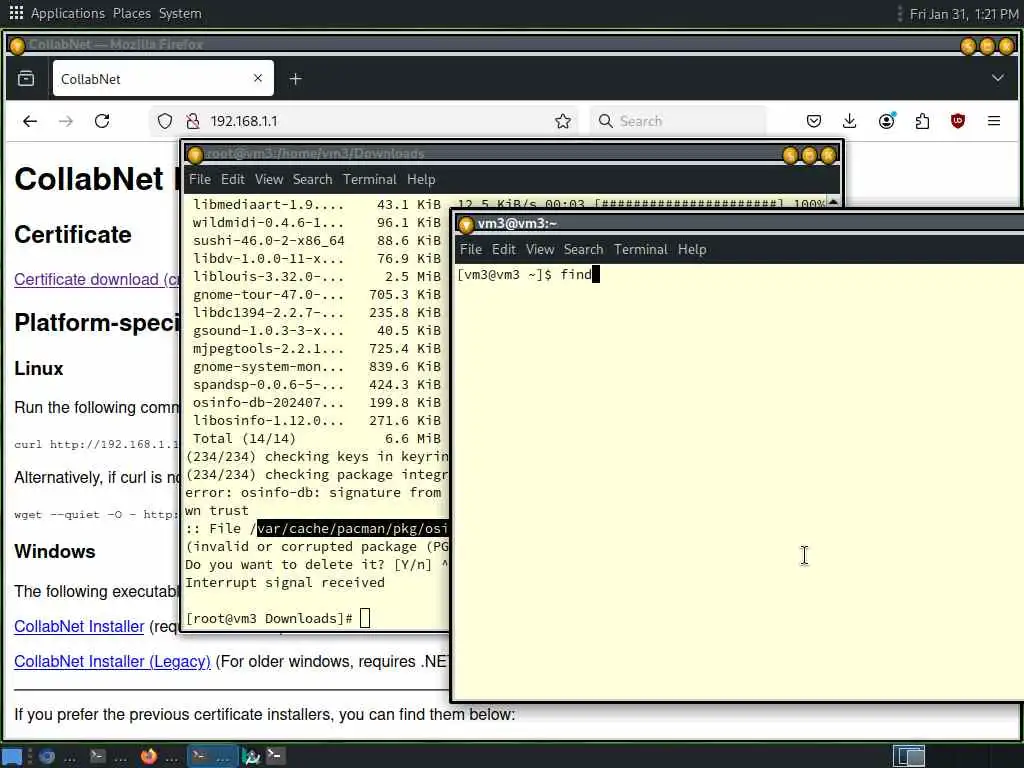This screenshot has height=768, width=1024.
Task: Click the apps grid icon in top panel
Action: (16, 13)
